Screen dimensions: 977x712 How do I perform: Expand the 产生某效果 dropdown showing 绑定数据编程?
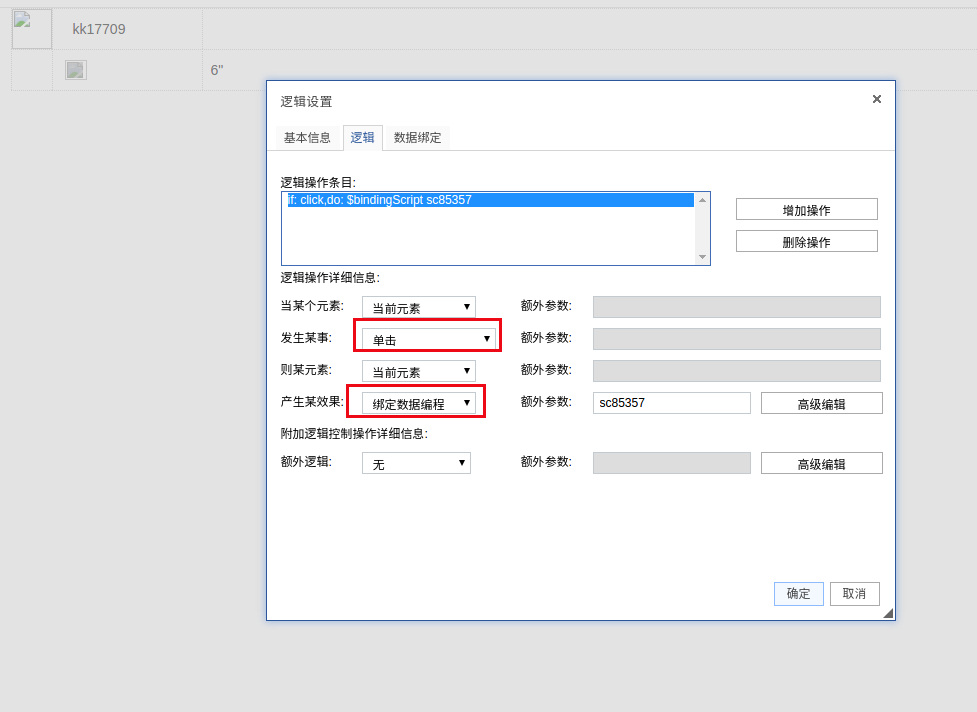coord(418,403)
